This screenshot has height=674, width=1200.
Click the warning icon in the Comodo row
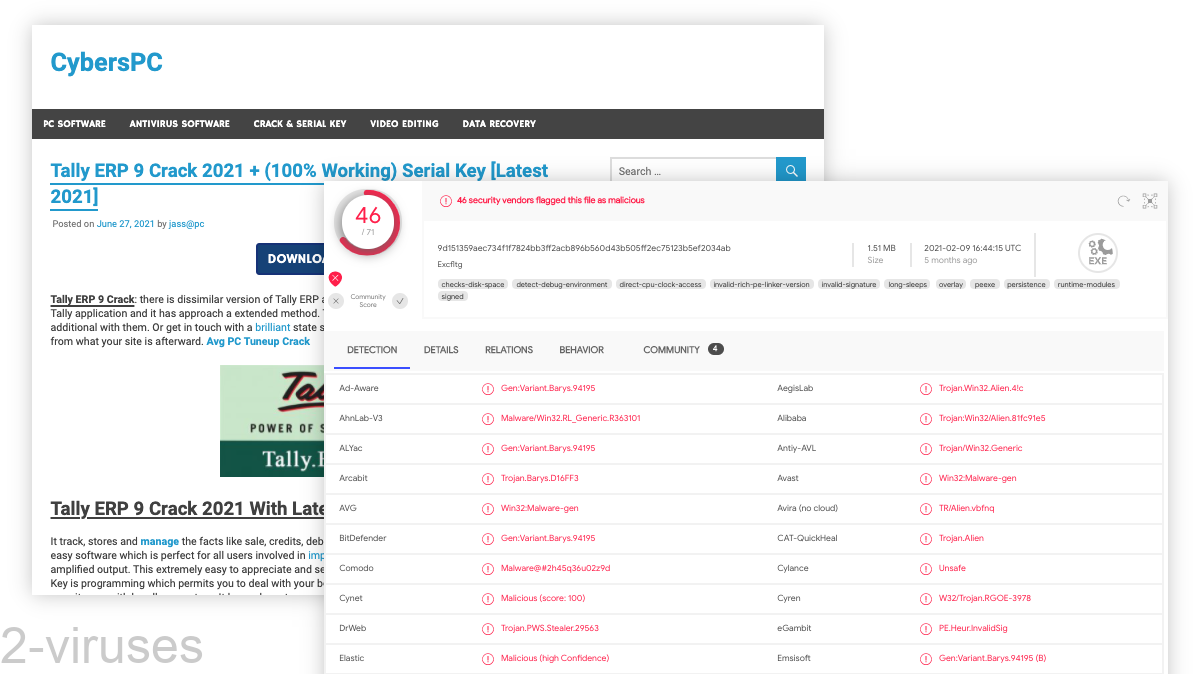click(x=488, y=568)
